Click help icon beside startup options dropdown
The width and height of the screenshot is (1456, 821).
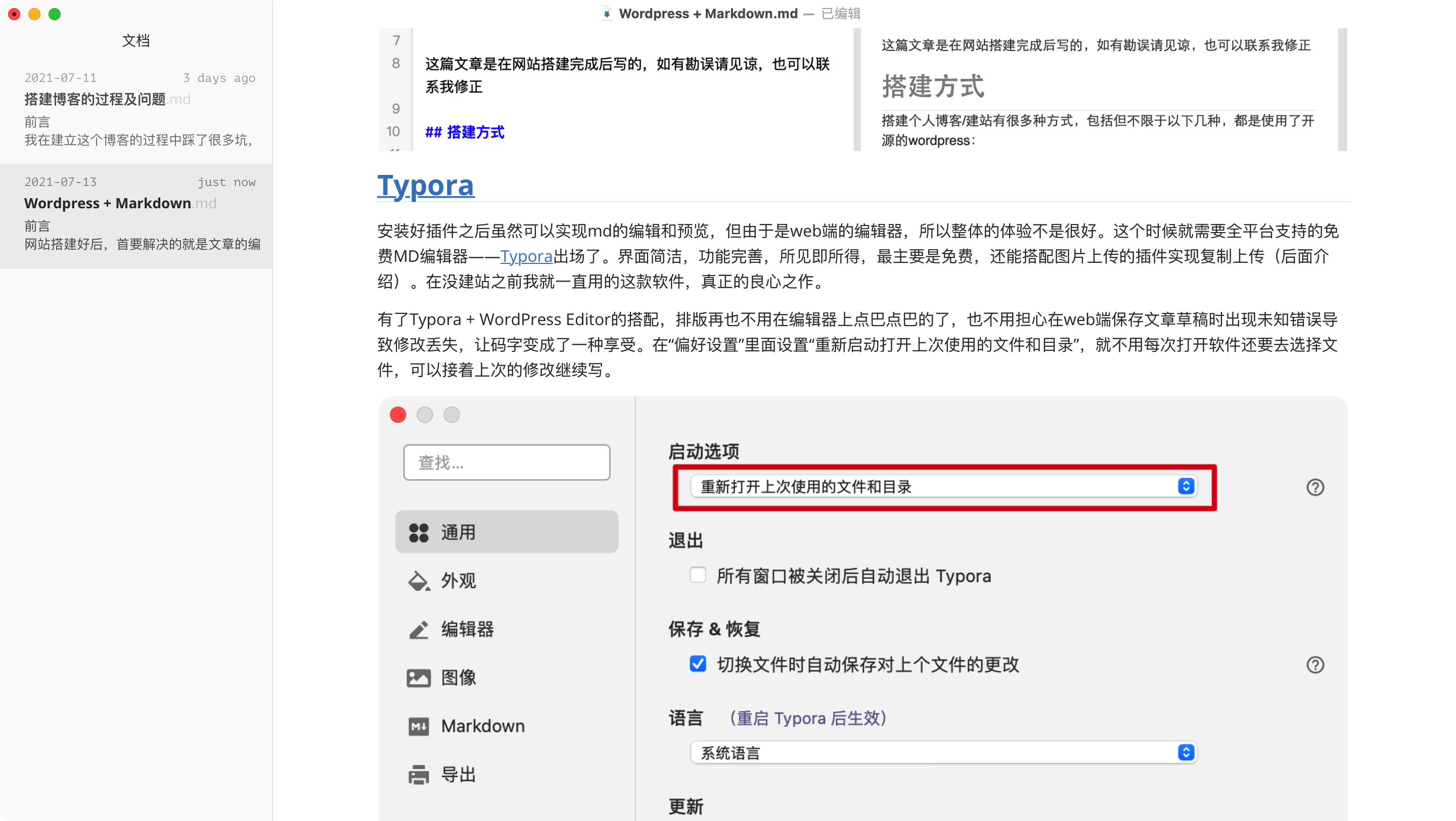pyautogui.click(x=1314, y=487)
